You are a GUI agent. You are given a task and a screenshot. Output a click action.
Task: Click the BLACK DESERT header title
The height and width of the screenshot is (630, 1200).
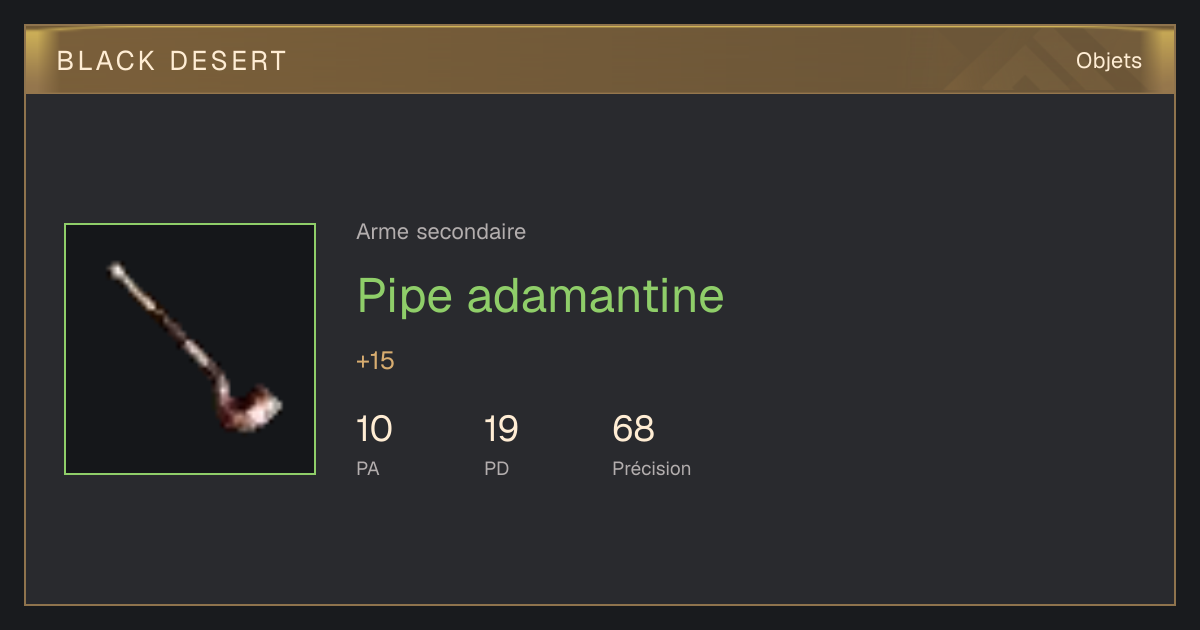[172, 61]
